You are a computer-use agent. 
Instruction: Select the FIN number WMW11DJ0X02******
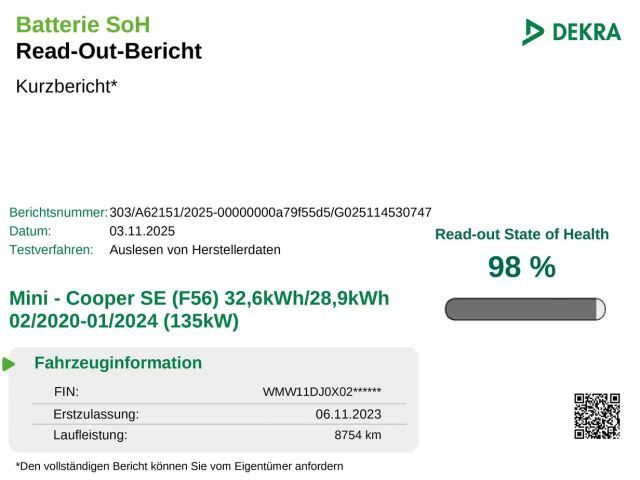click(x=321, y=392)
